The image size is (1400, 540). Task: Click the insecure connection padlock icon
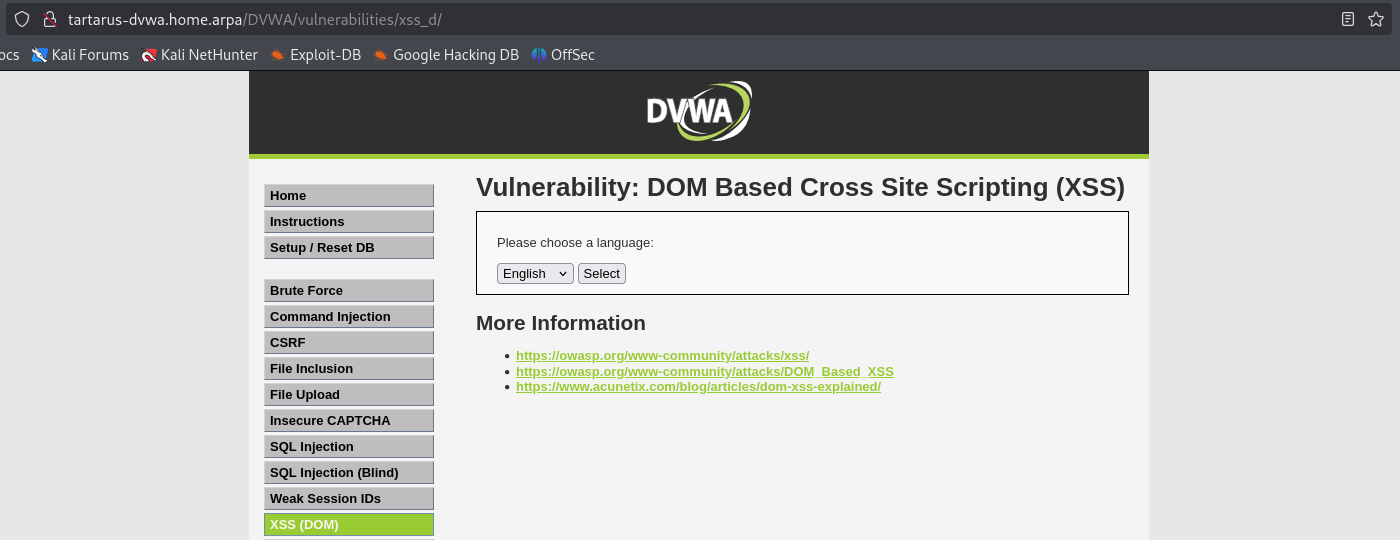tap(49, 19)
